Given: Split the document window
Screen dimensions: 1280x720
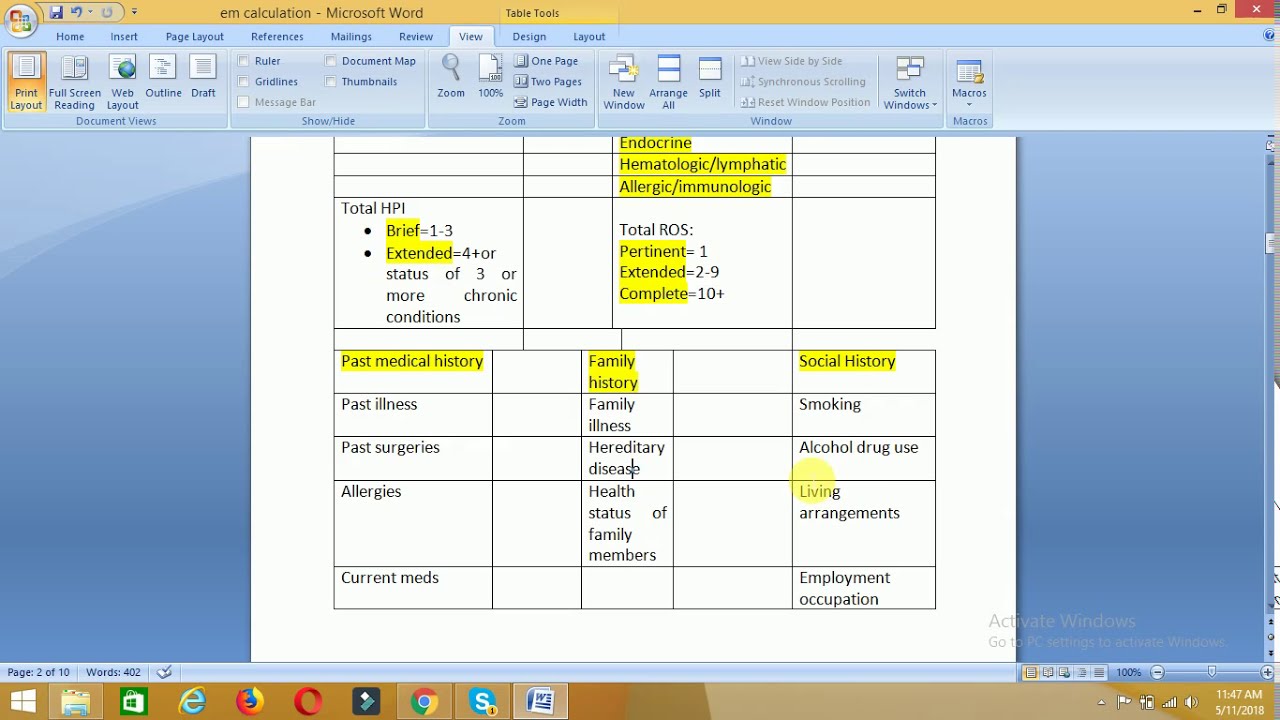Looking at the screenshot, I should tap(710, 78).
